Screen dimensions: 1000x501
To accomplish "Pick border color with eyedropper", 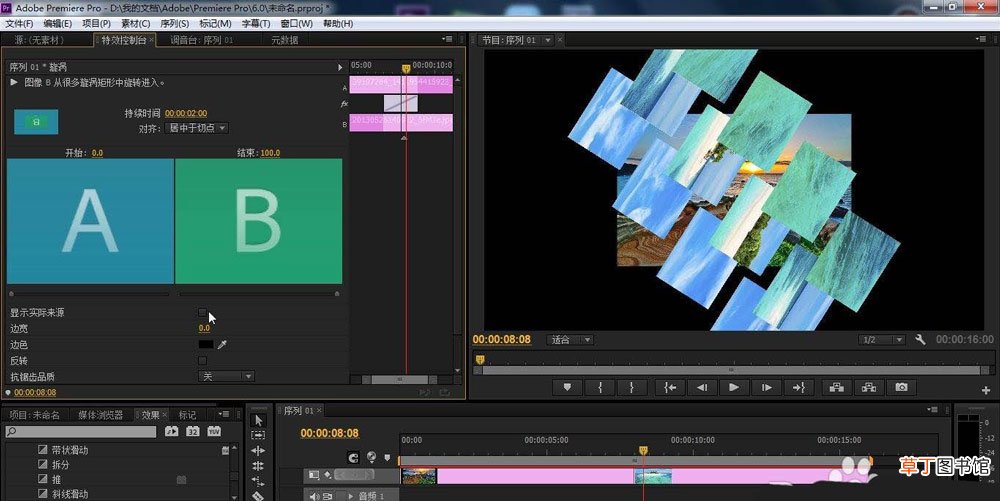I will click(222, 345).
